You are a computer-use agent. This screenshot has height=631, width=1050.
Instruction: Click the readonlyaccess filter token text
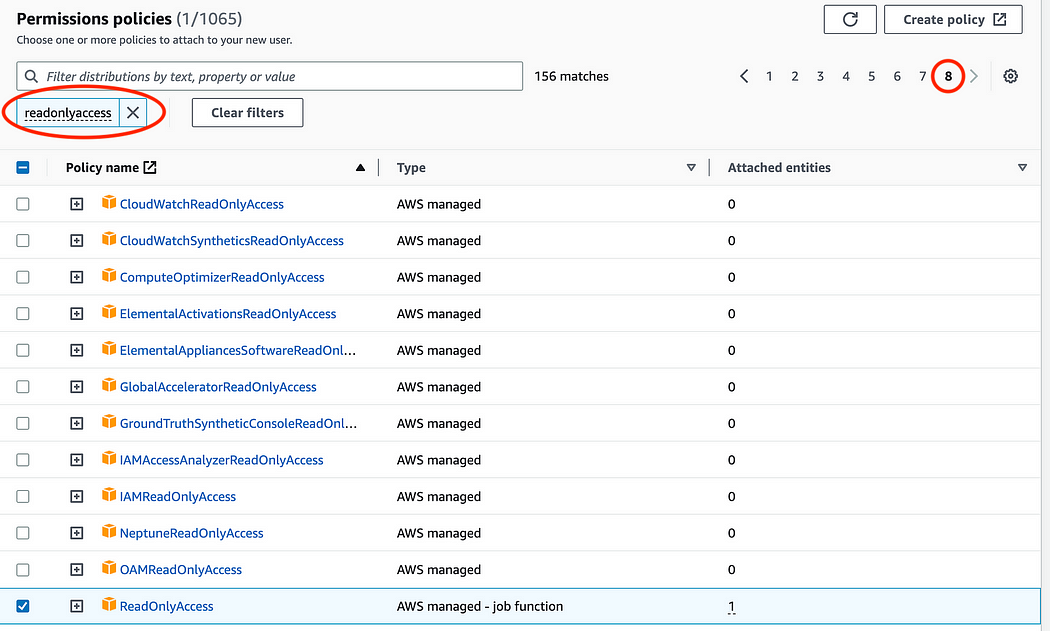tap(68, 113)
